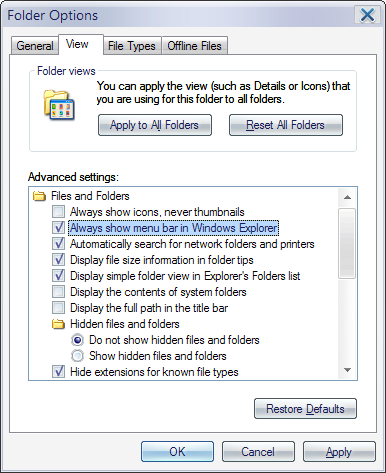386x473 pixels.
Task: Click the Folder views icon
Action: coord(59,105)
